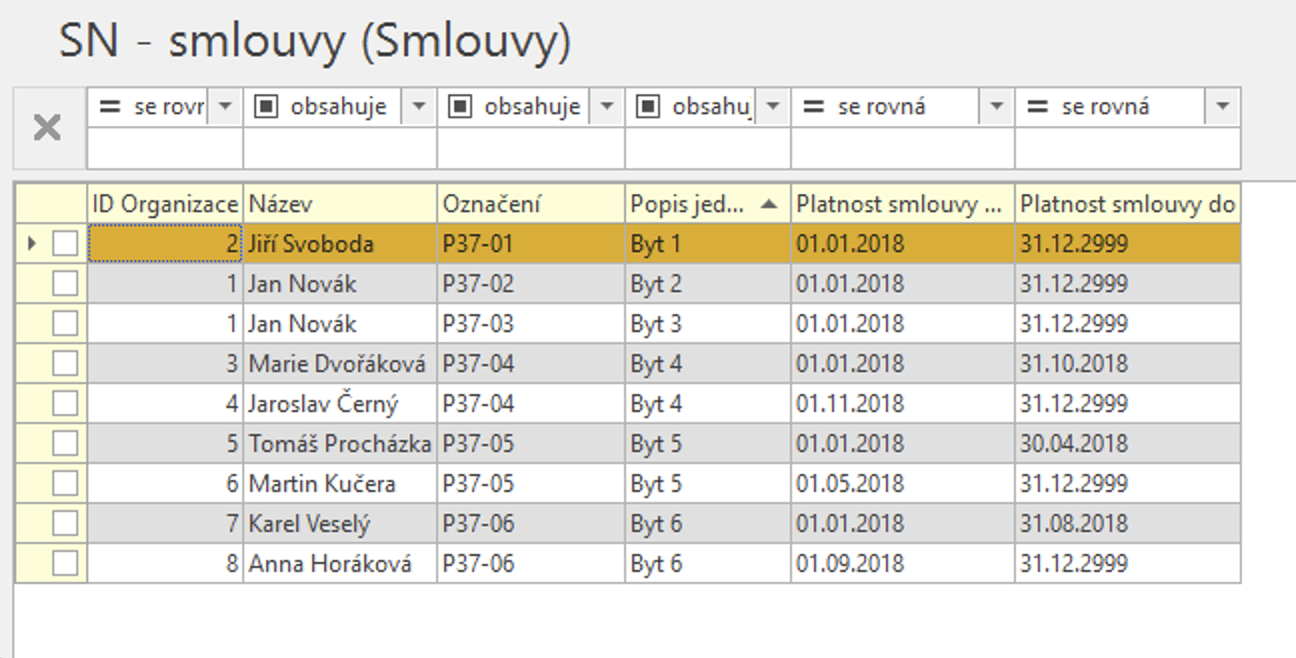Select the Tomáš Procházka name cell
Viewport: 1296px width, 658px height.
pos(340,444)
